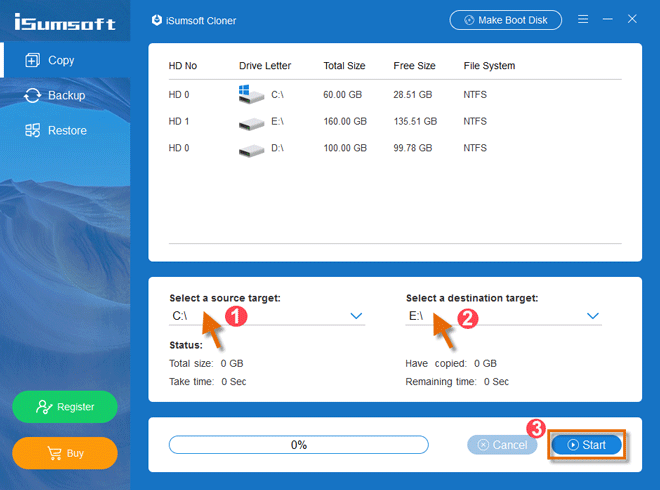Click the Make Boot Disk button

click(506, 20)
